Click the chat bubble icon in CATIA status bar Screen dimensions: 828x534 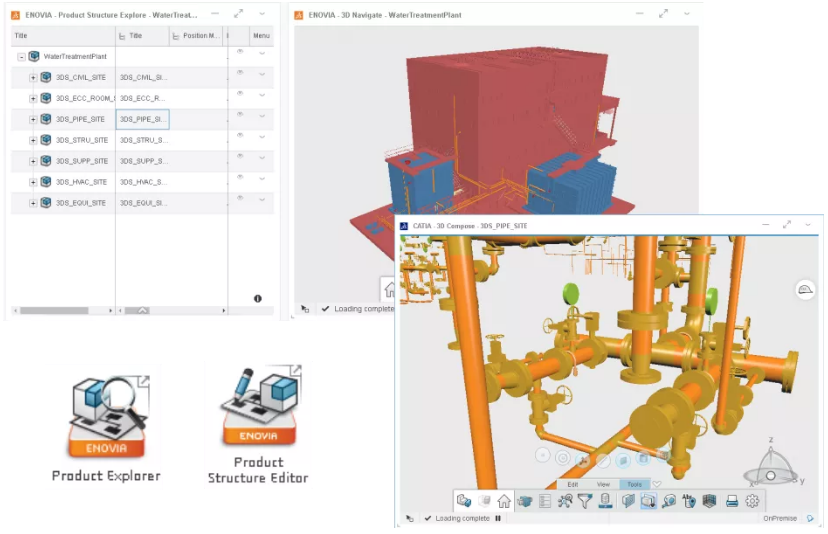[810, 519]
